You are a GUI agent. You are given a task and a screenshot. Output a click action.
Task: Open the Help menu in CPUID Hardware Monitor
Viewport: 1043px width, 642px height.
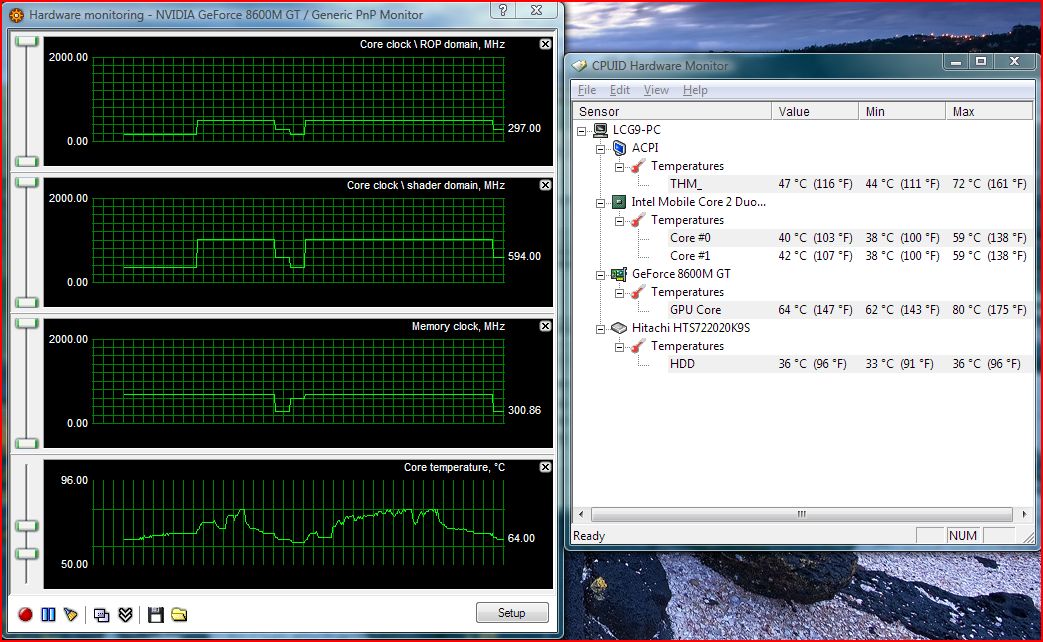tap(695, 90)
